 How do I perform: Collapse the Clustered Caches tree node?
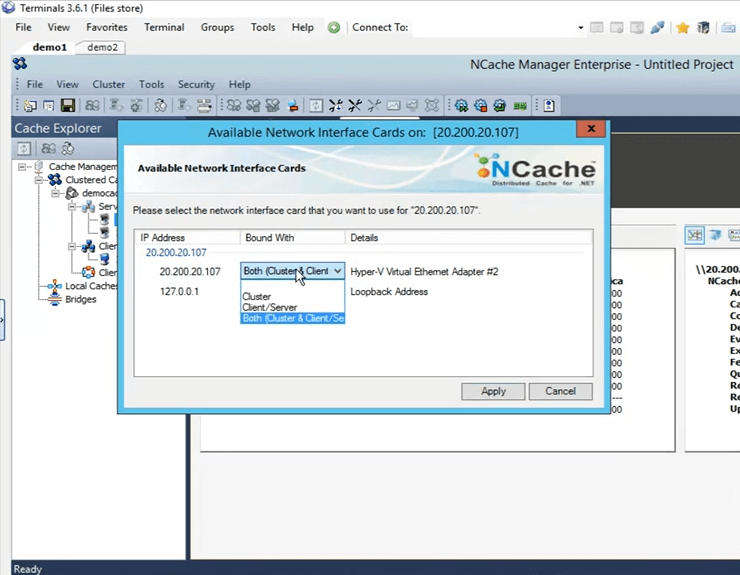tap(39, 180)
